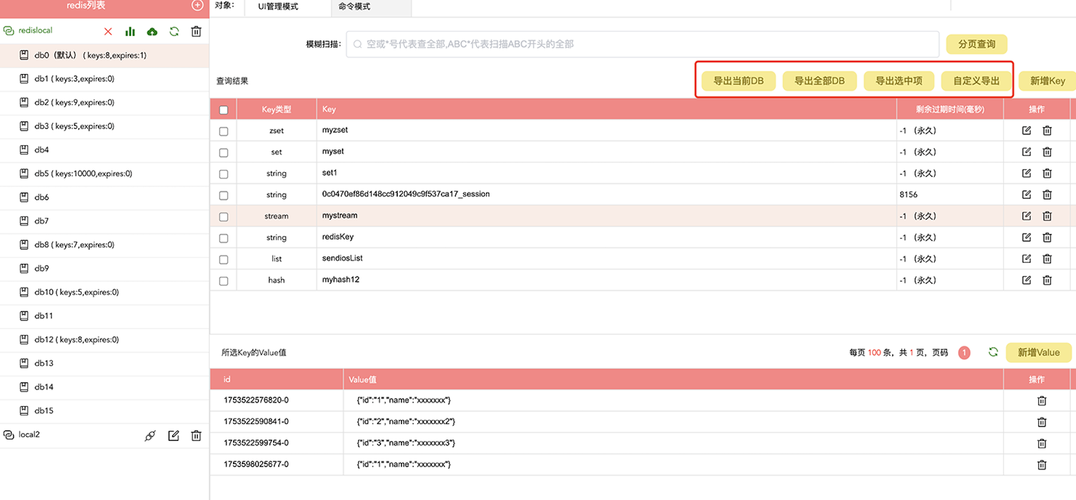Connect to local2 using the plug icon
The image size is (1076, 500).
coord(151,436)
